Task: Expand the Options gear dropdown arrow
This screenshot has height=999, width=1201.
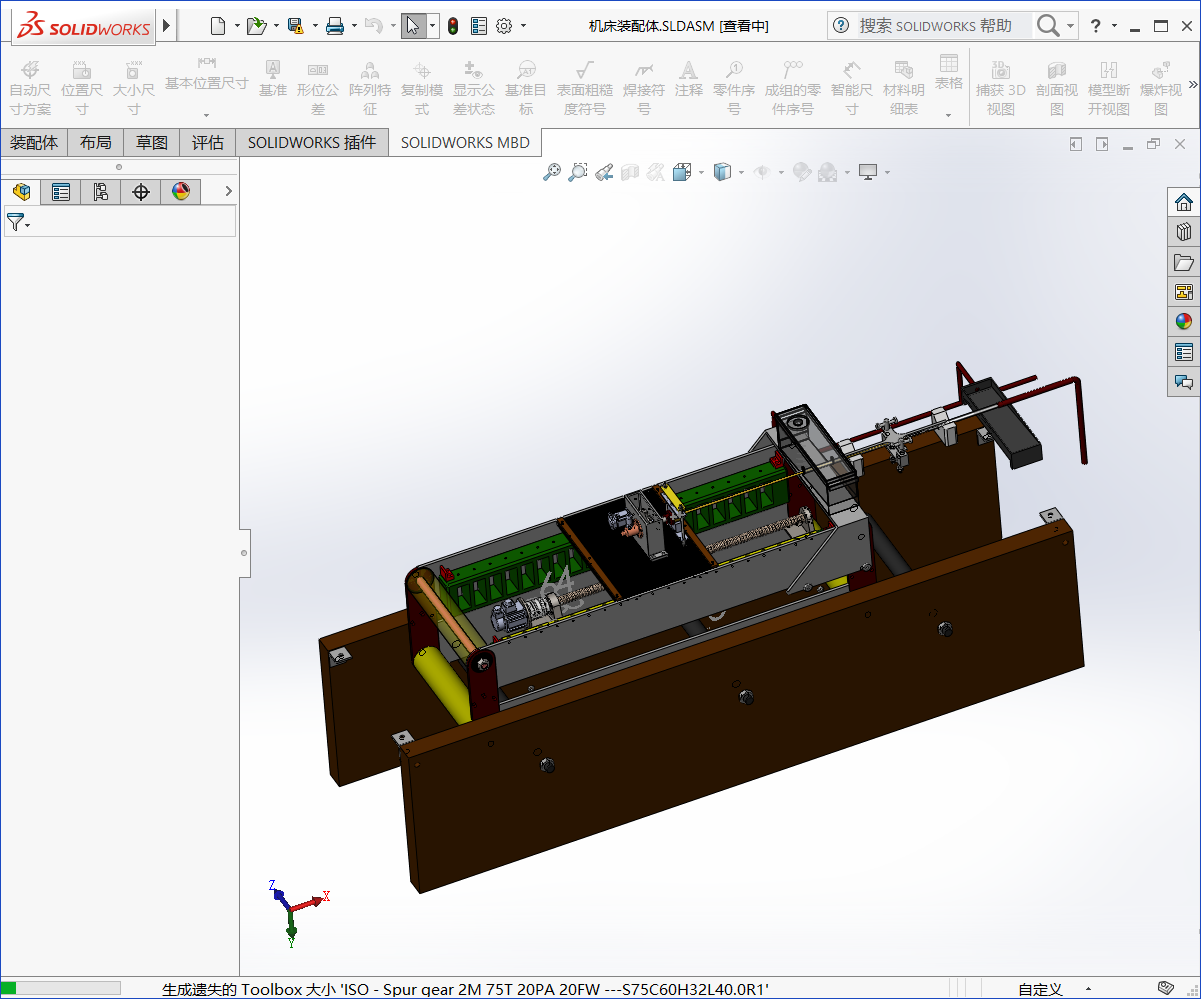Action: 523,26
